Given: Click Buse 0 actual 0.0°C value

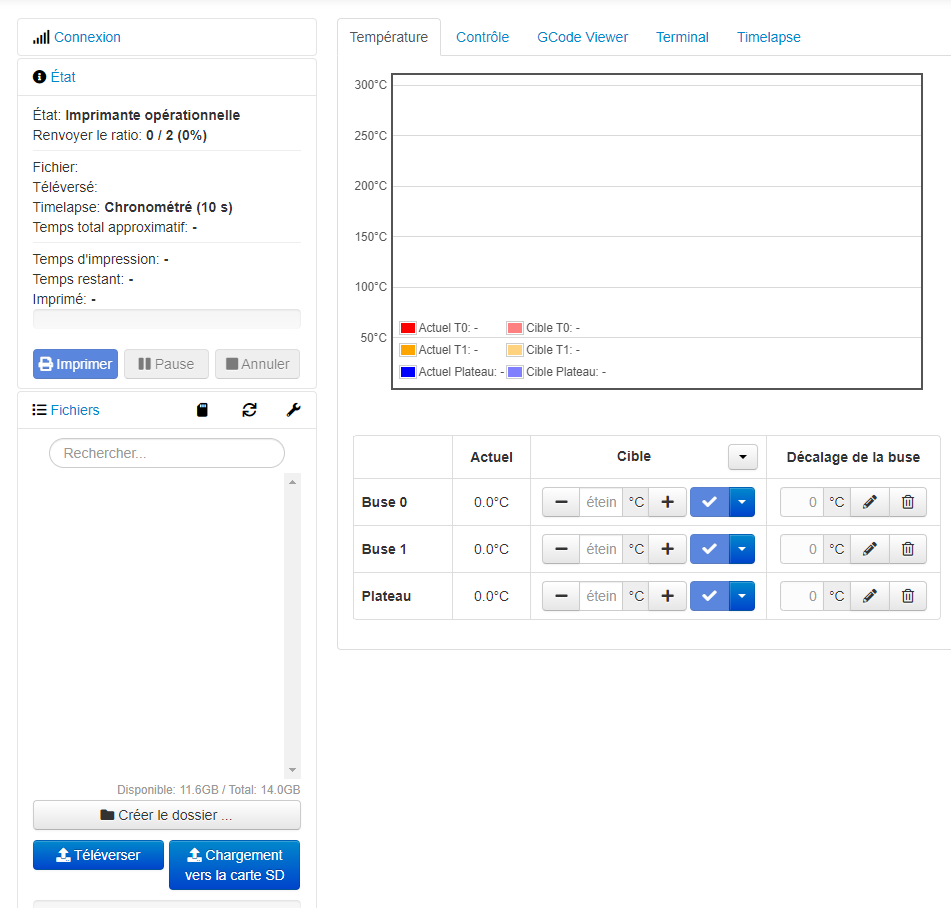Looking at the screenshot, I should click(x=491, y=502).
